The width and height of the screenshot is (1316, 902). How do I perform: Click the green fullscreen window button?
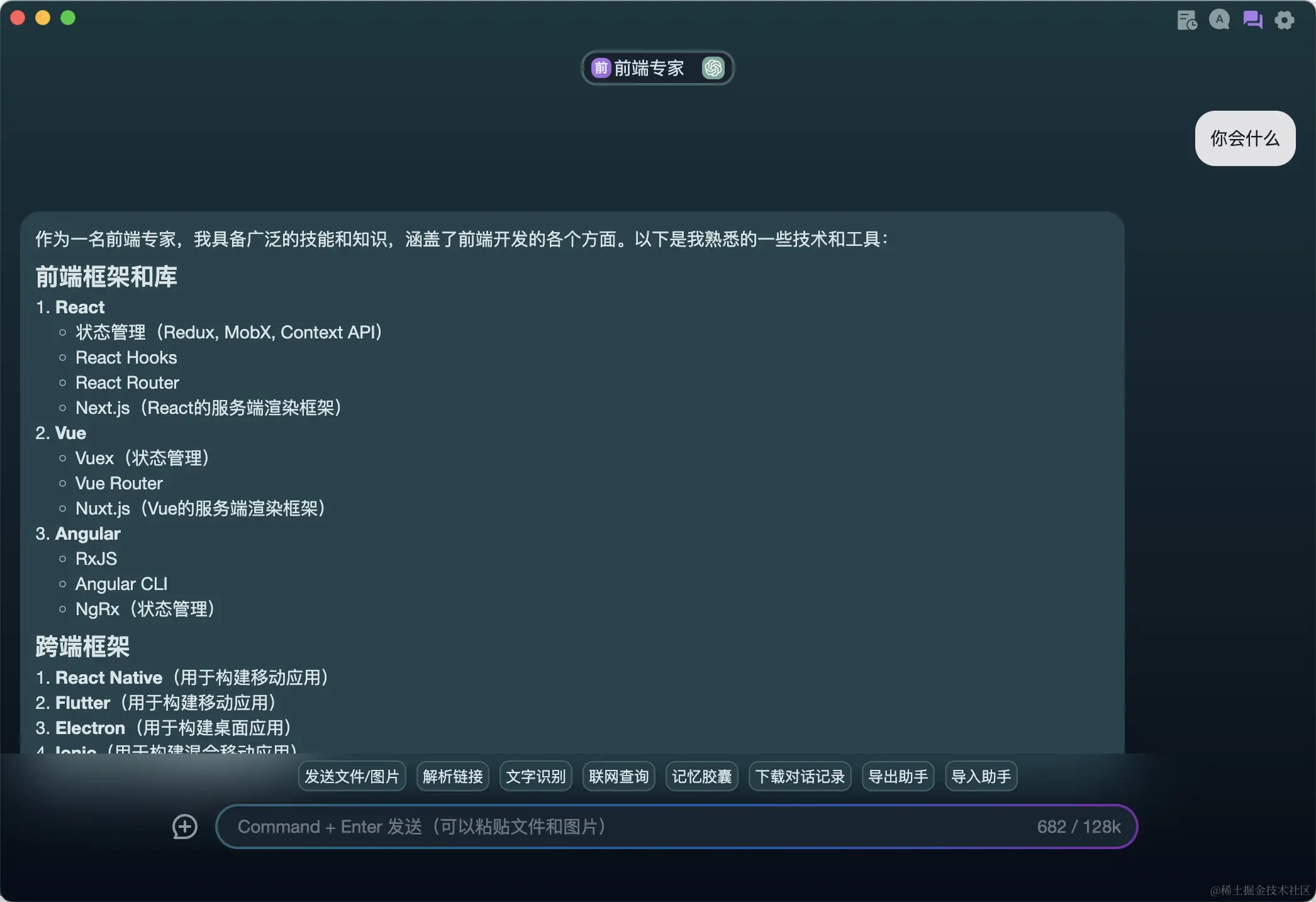pos(68,18)
